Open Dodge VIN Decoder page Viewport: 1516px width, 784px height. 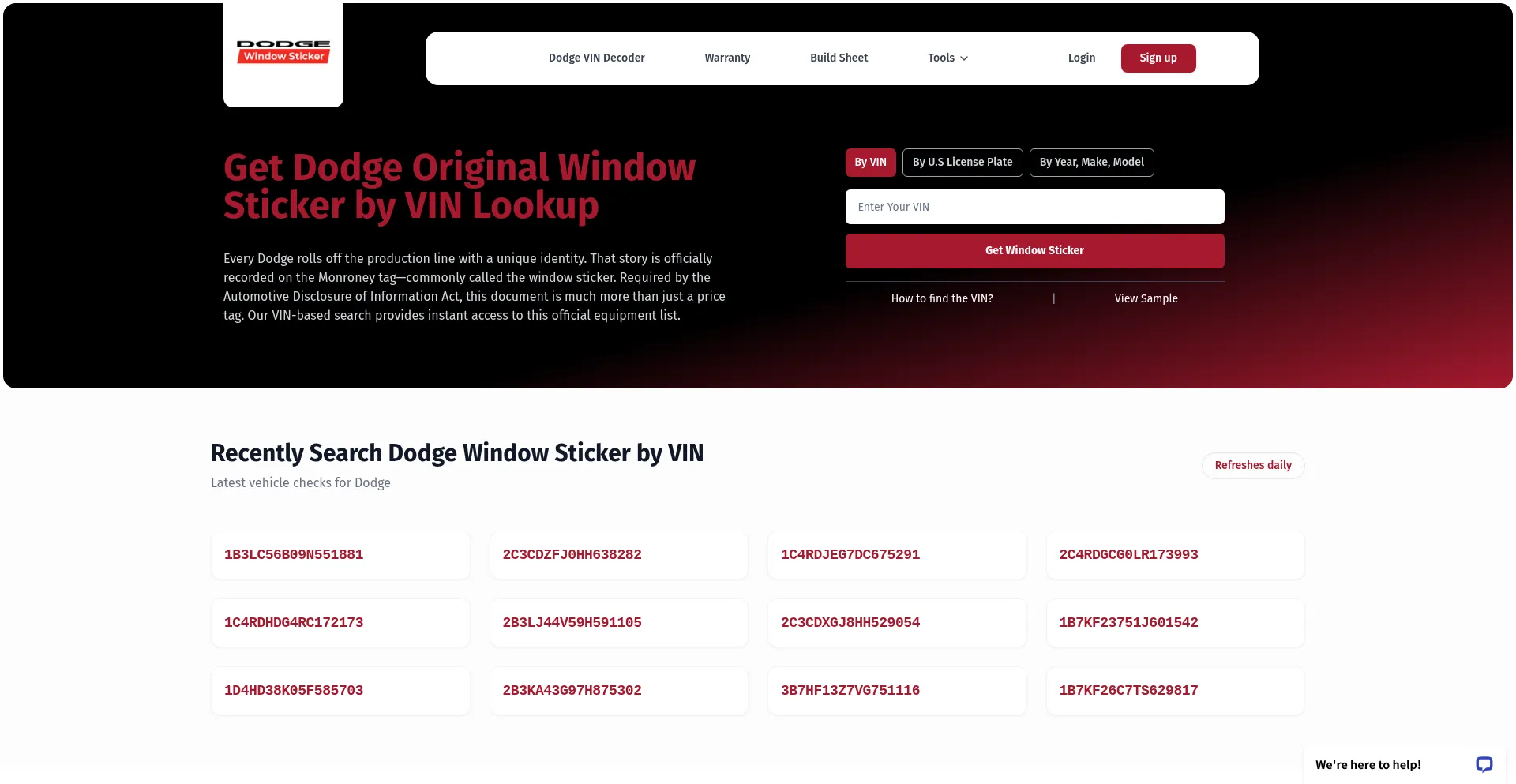[596, 58]
